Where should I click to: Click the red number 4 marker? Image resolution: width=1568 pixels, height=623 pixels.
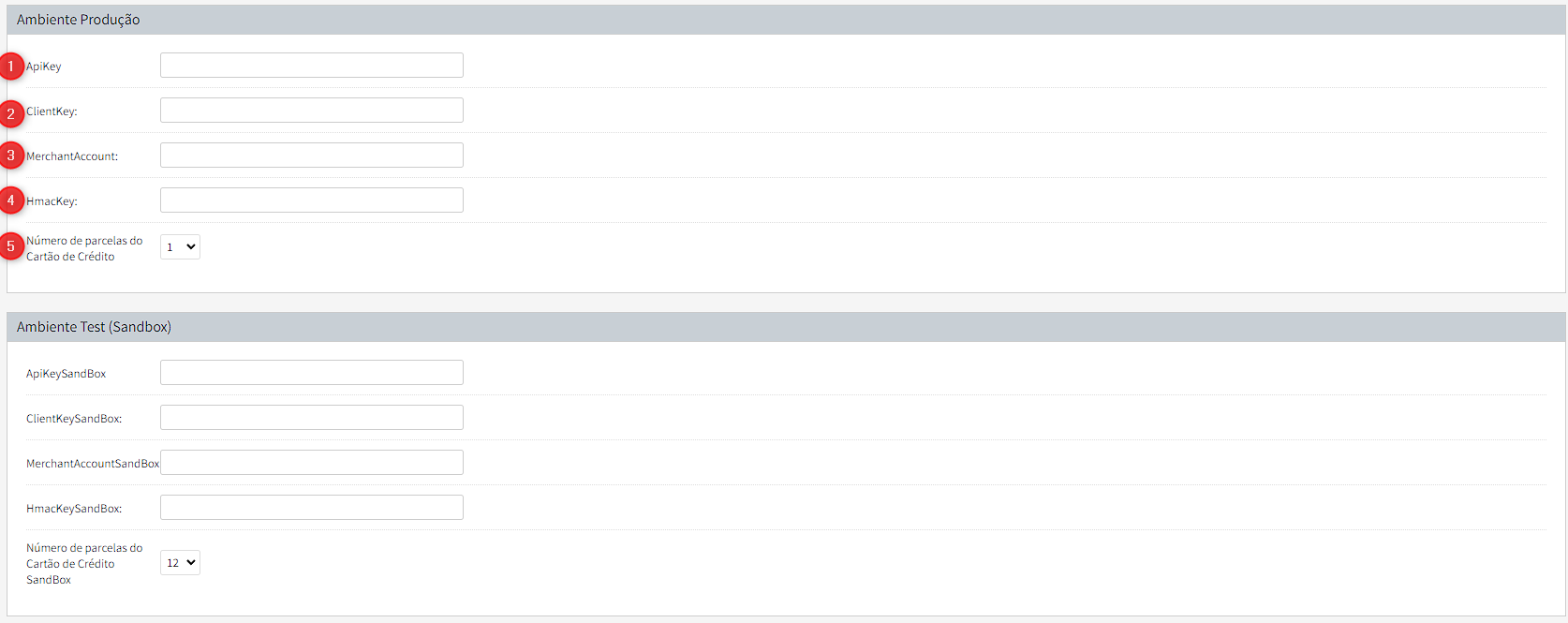tap(11, 200)
